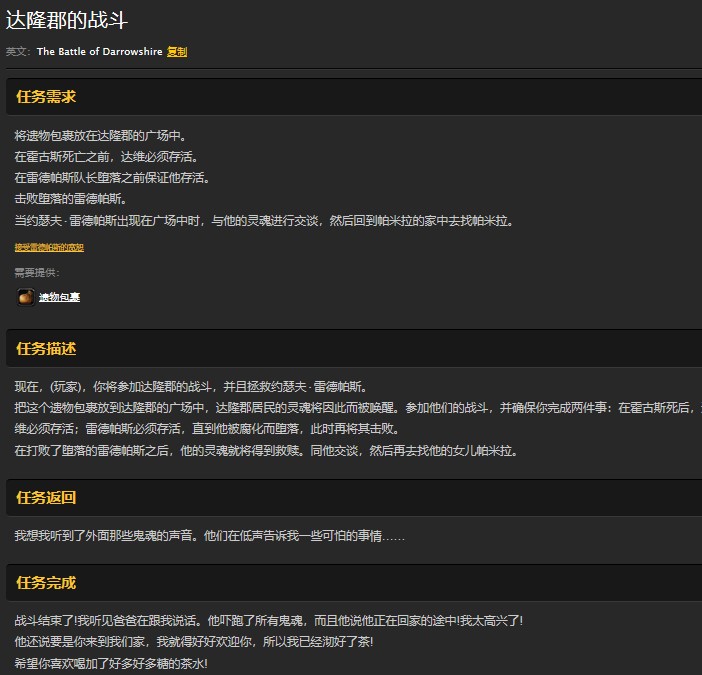702x675 pixels.
Task: Open the 遗物包裹 item link
Action: click(x=60, y=297)
